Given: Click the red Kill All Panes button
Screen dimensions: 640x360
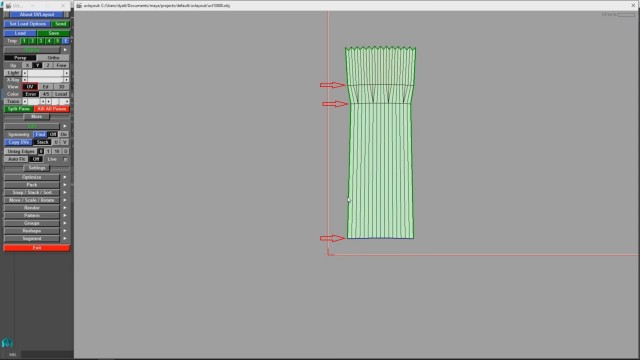Looking at the screenshot, I should coord(52,109).
